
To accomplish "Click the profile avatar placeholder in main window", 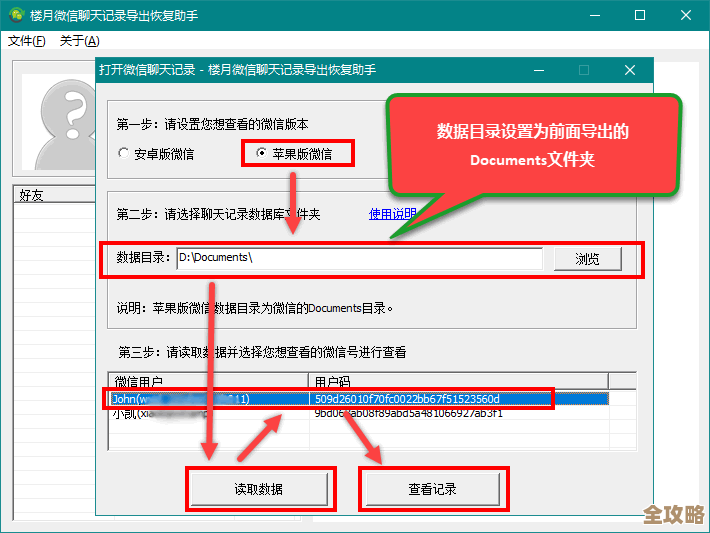I will pos(59,122).
